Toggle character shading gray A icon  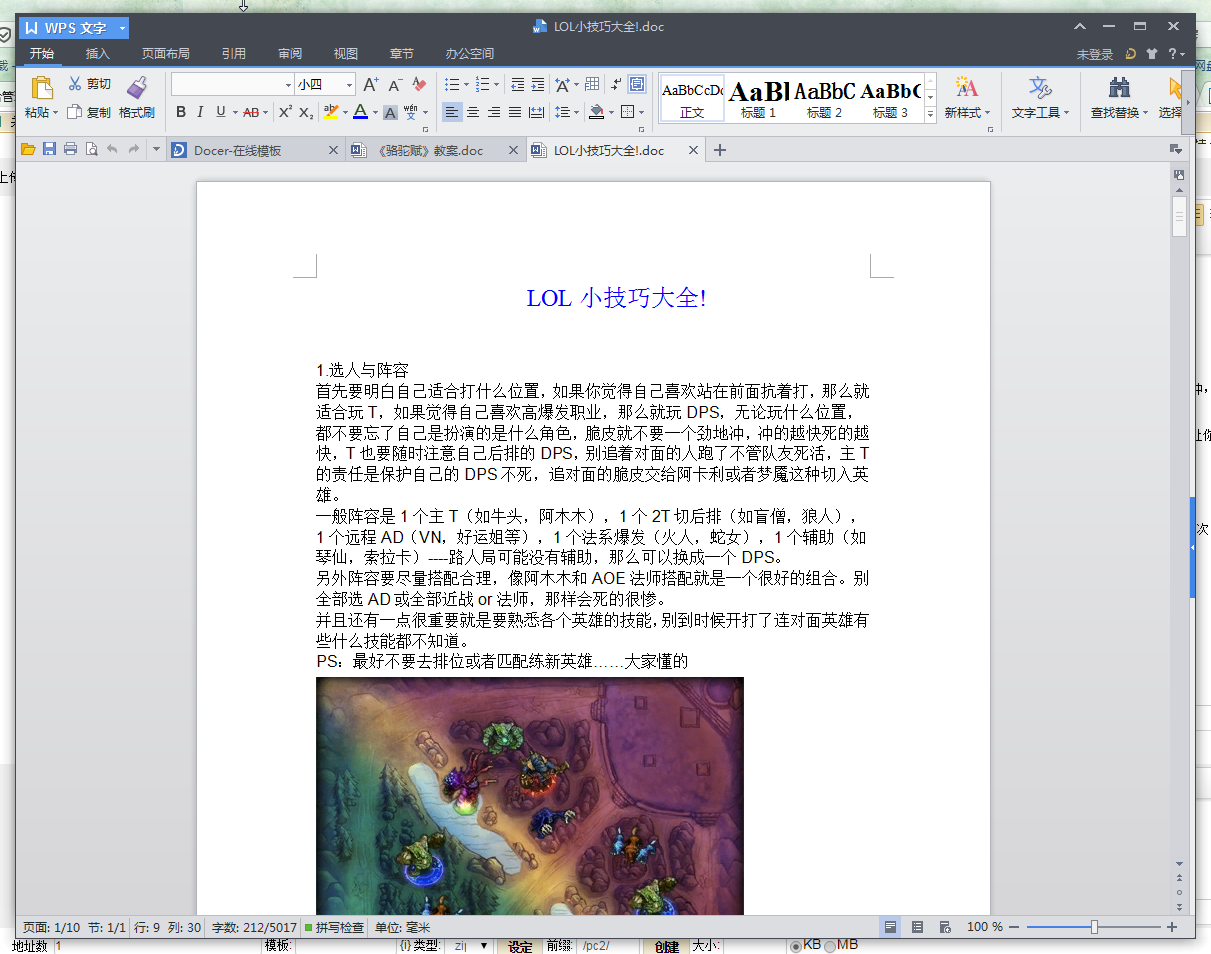390,112
